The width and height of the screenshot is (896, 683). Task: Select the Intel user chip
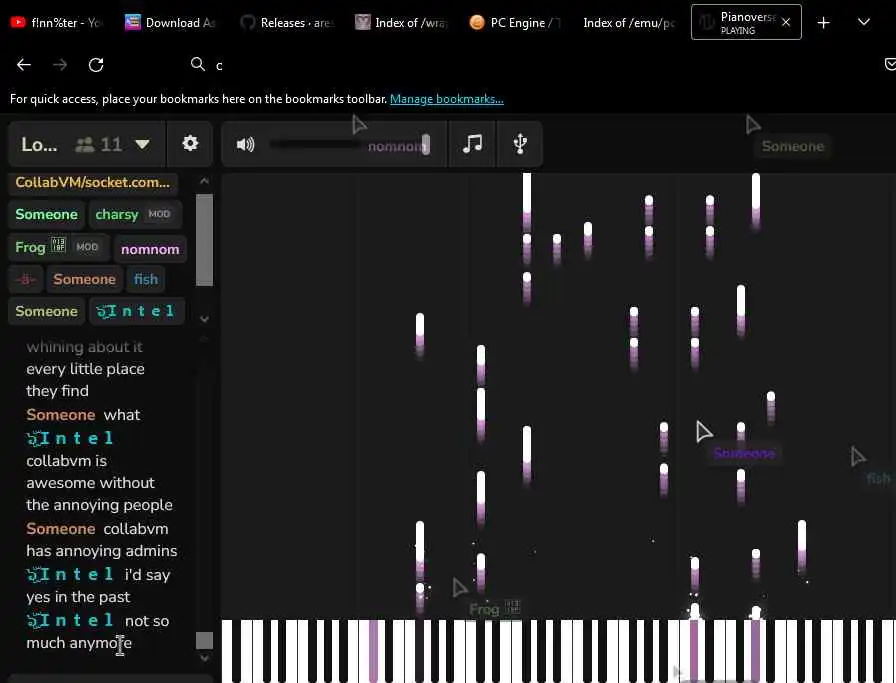coord(136,311)
